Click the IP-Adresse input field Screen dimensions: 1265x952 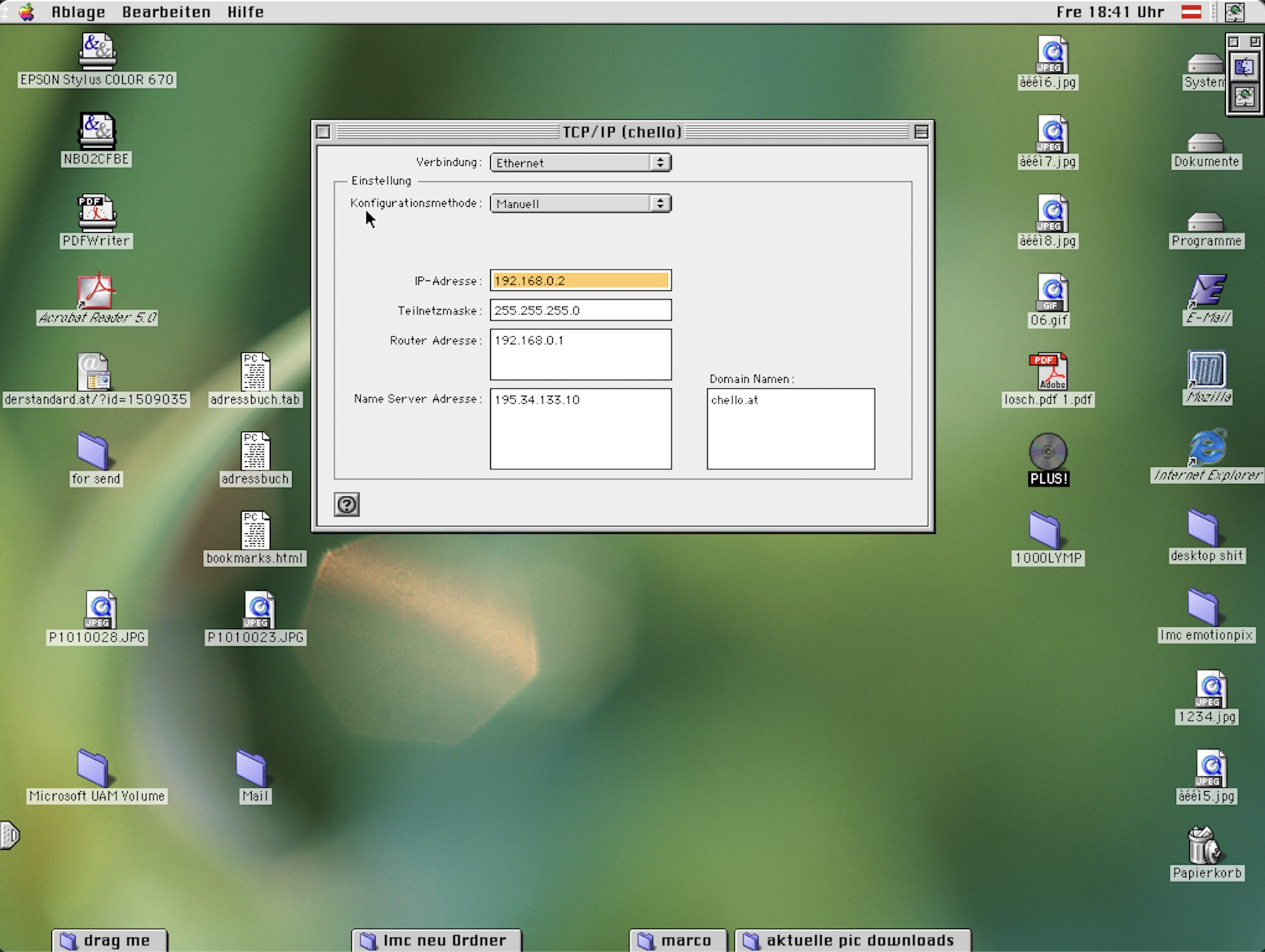[580, 280]
